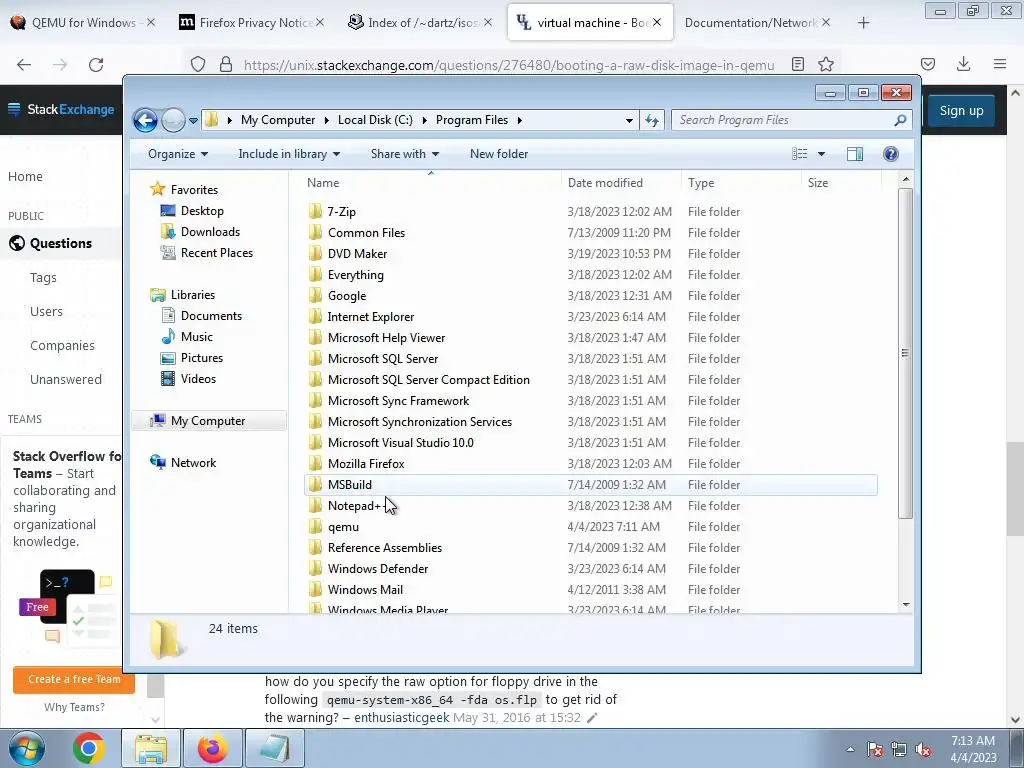Click Sign up on Stack Exchange page
The width and height of the screenshot is (1024, 768).
pyautogui.click(x=961, y=110)
